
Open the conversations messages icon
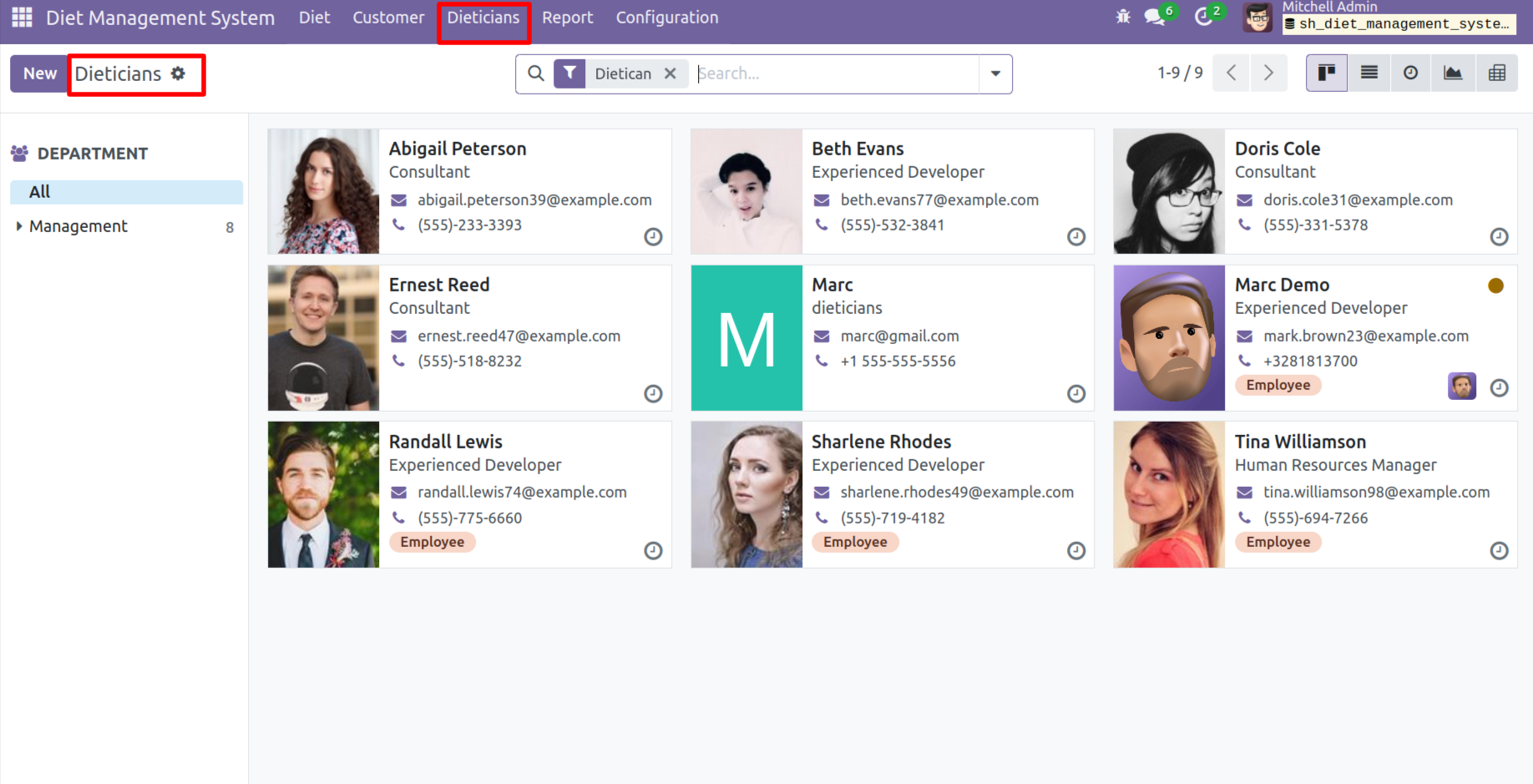click(1156, 17)
